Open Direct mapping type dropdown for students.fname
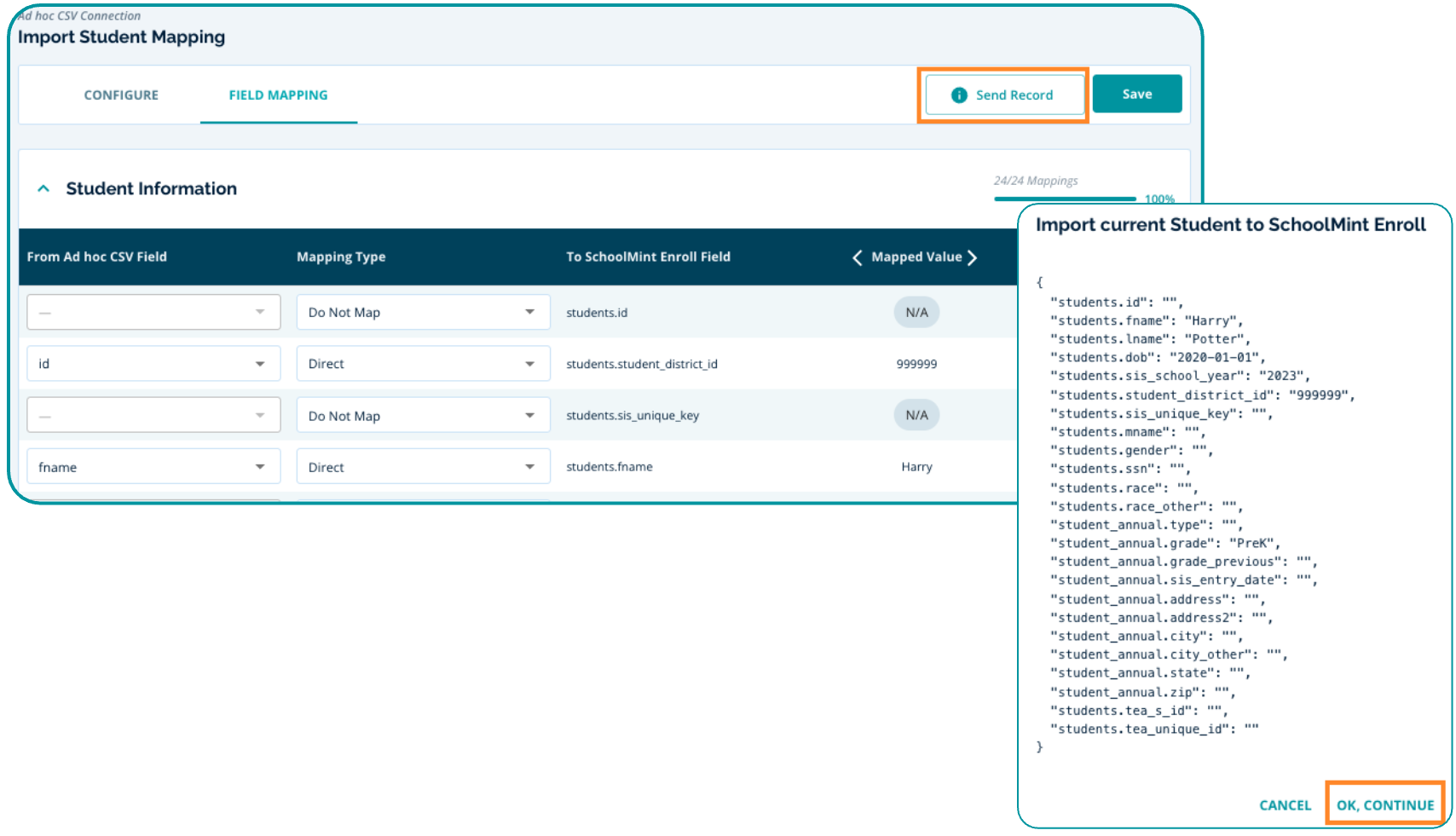 click(422, 467)
